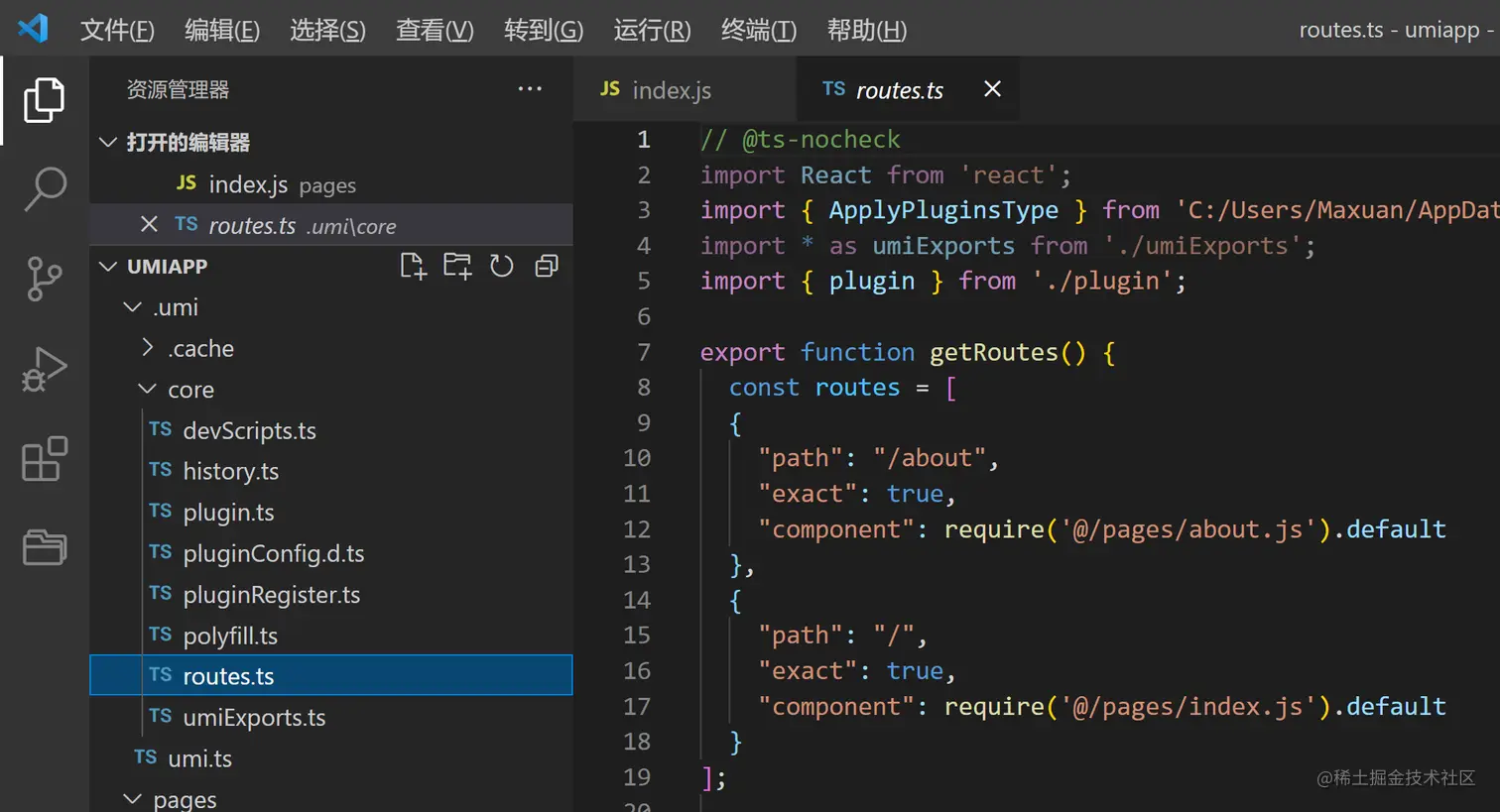Screen dimensions: 1500x812
Task: Open the Source Control view
Action: tap(44, 279)
